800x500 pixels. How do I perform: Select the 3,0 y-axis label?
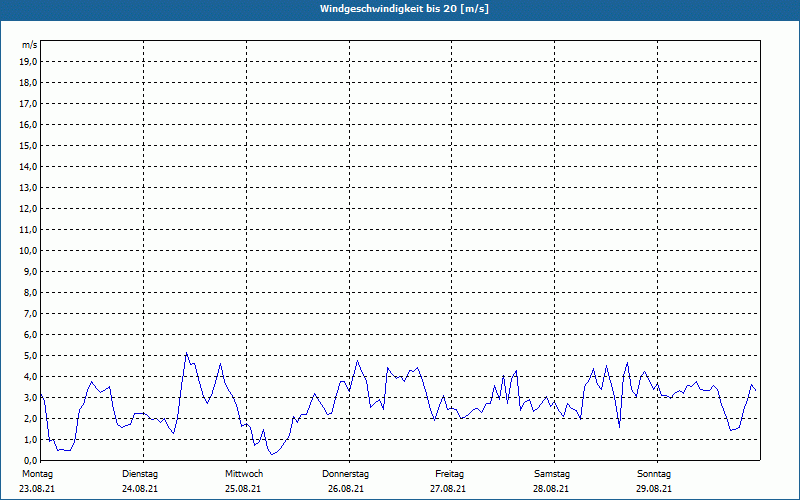[x=31, y=397]
